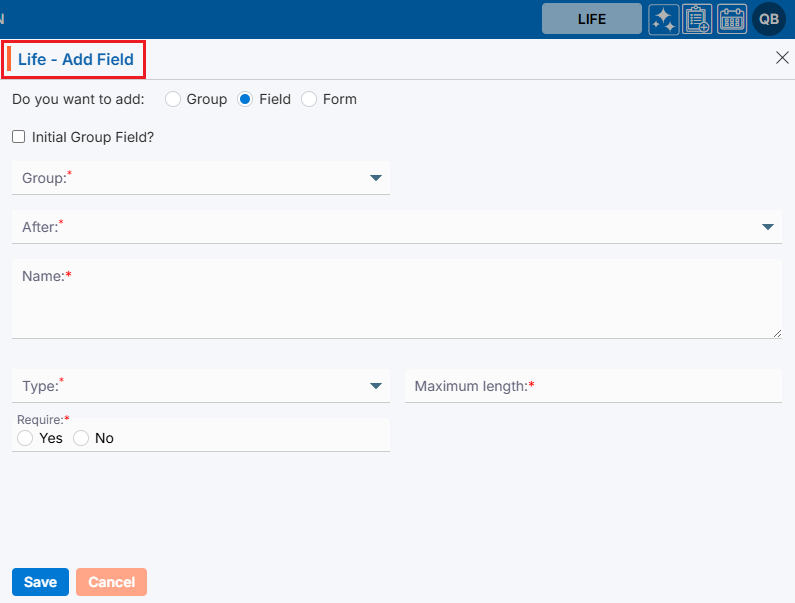
Task: Click the sparkle AI assistant icon
Action: (663, 19)
